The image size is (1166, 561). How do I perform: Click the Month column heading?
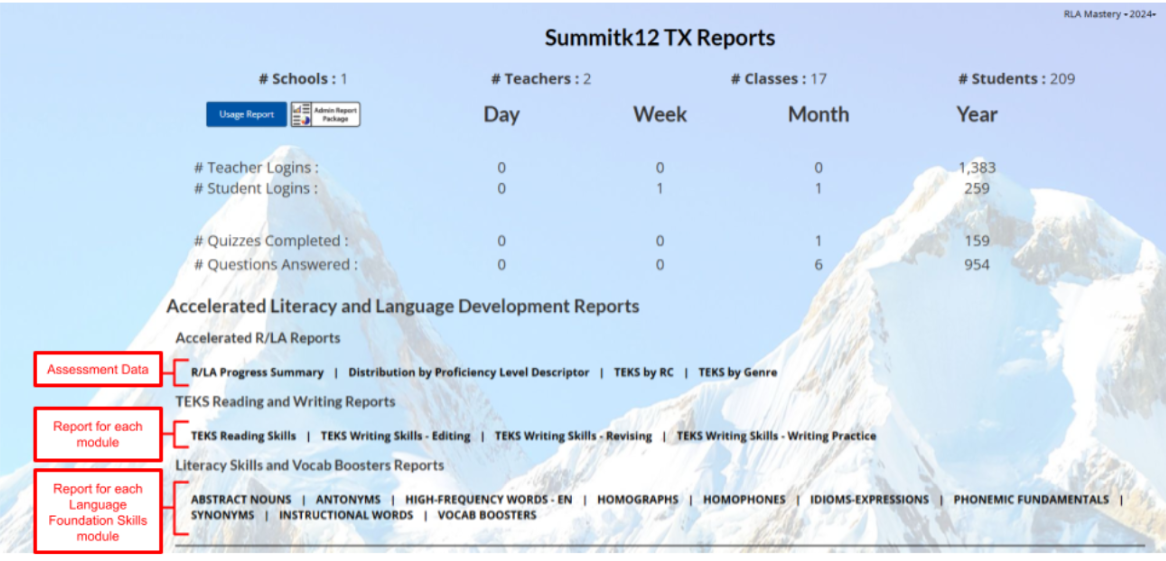[819, 115]
